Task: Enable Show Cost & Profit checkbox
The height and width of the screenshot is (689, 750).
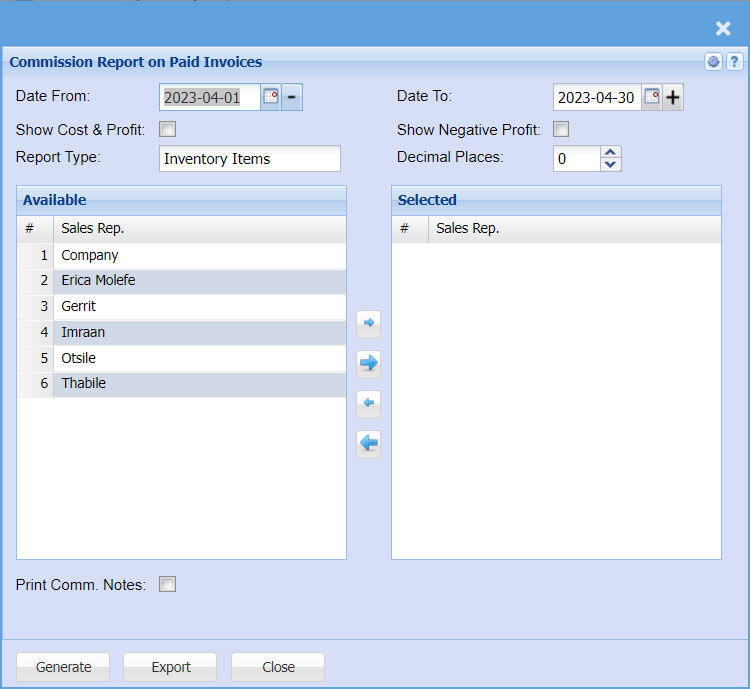Action: click(168, 129)
